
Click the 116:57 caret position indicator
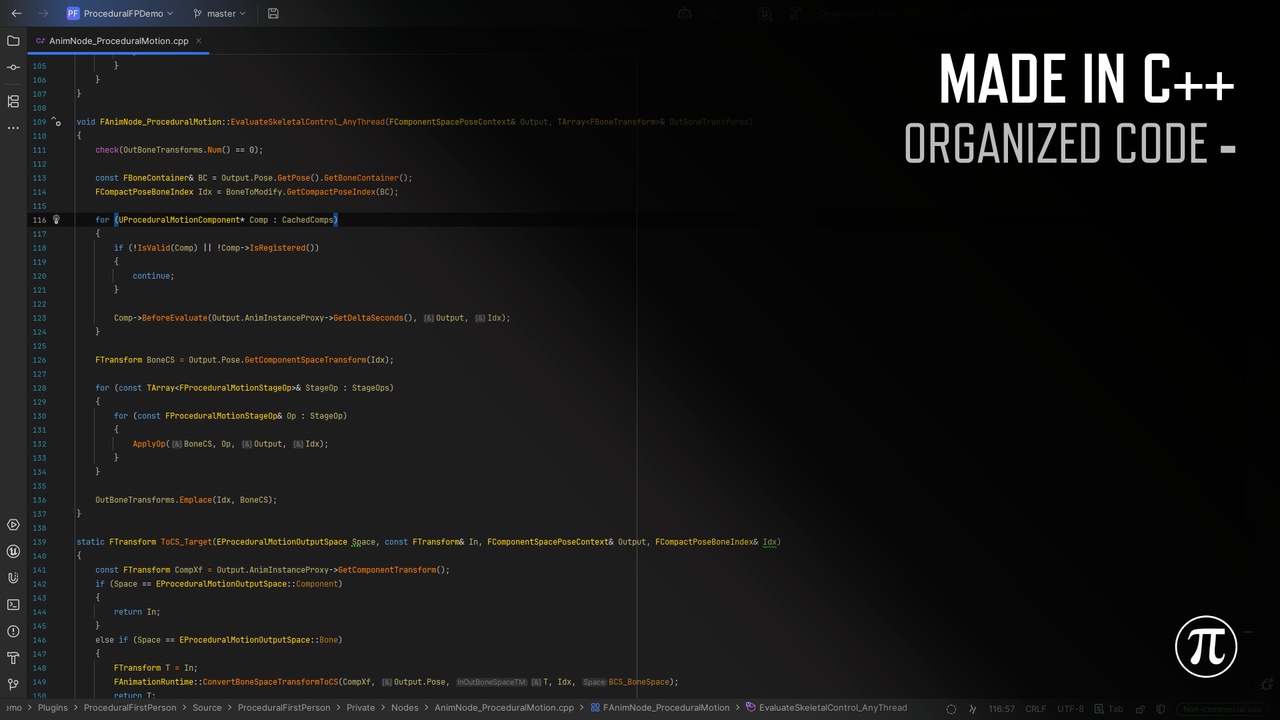pos(1002,709)
